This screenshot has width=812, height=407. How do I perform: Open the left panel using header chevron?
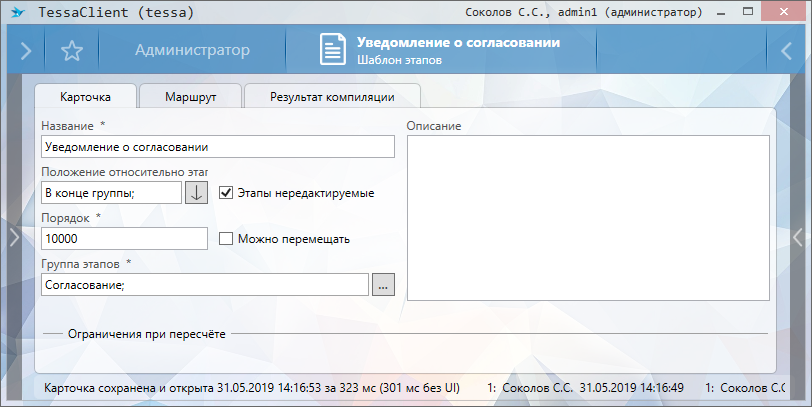click(x=25, y=50)
